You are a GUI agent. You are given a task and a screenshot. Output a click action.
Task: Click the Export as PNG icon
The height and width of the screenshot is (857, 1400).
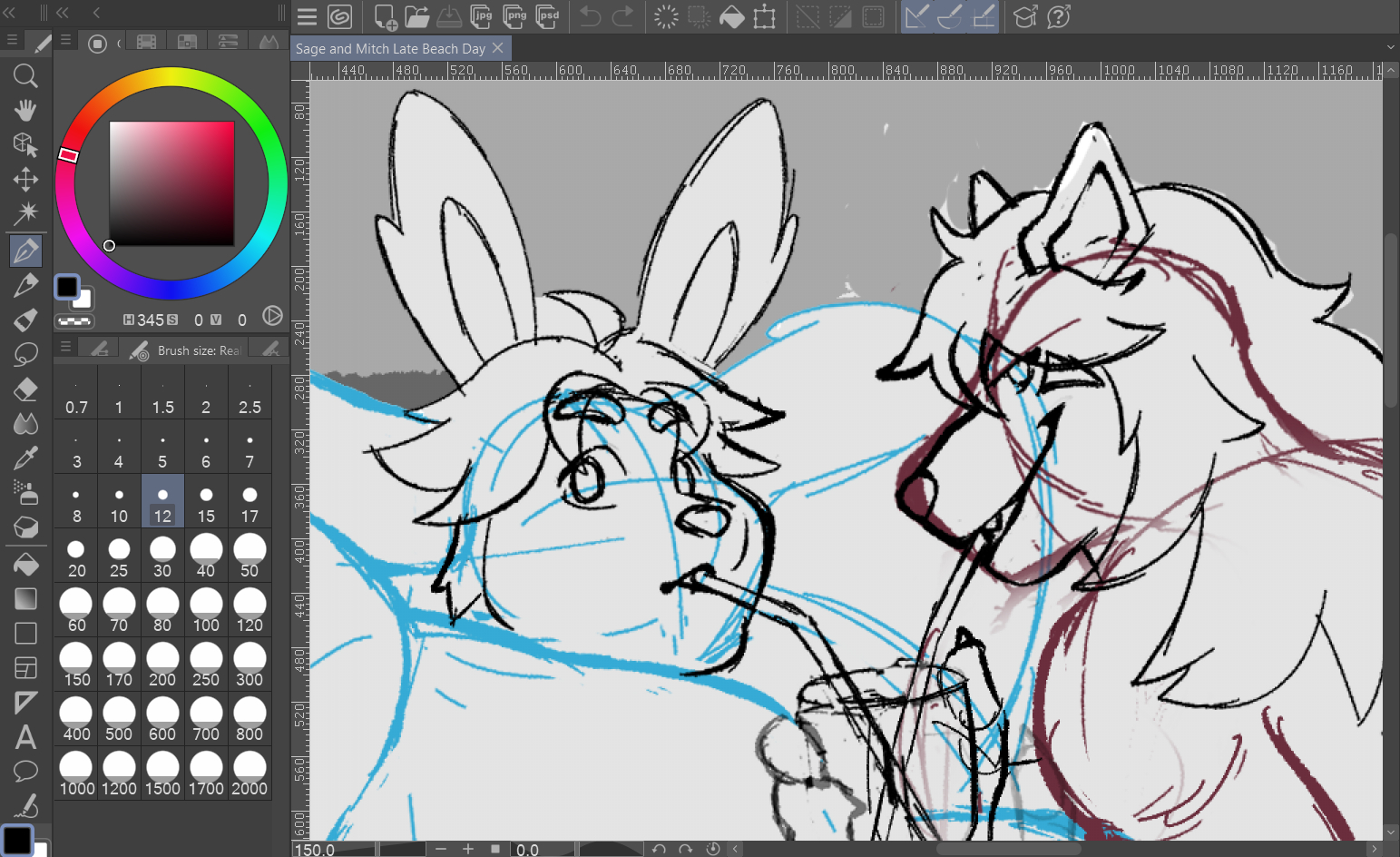[514, 16]
